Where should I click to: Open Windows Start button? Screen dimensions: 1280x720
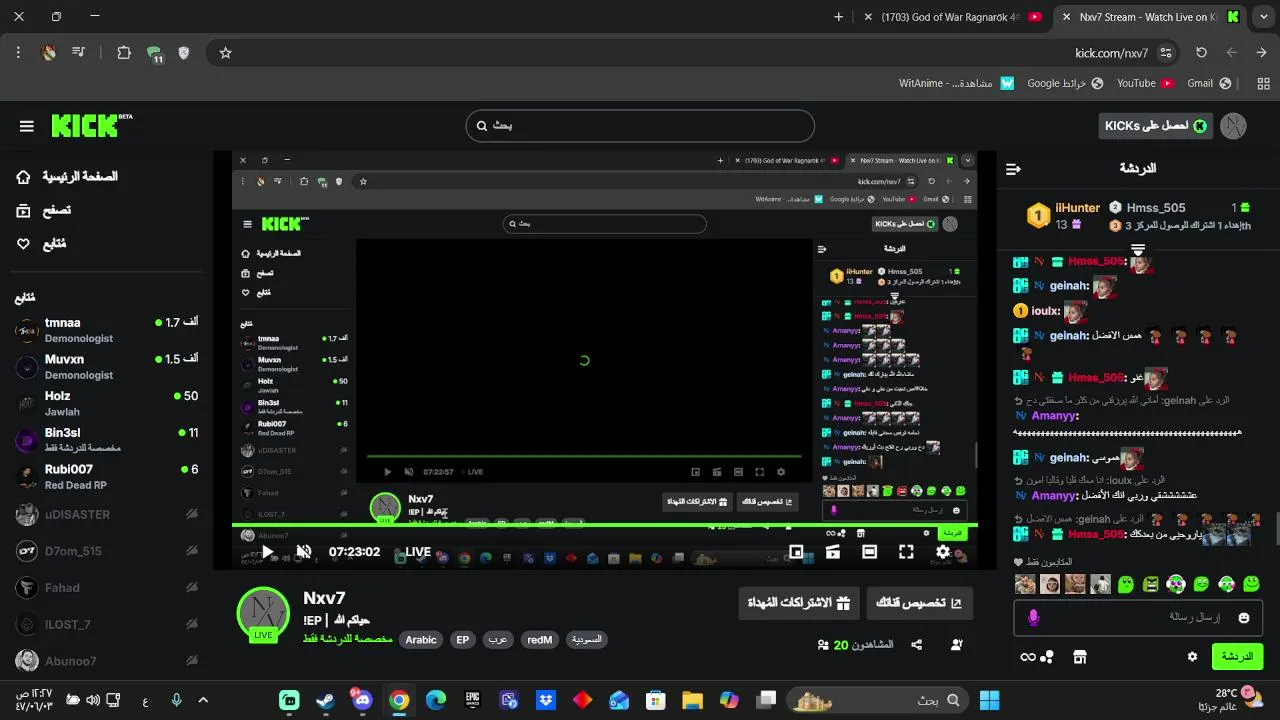point(990,700)
